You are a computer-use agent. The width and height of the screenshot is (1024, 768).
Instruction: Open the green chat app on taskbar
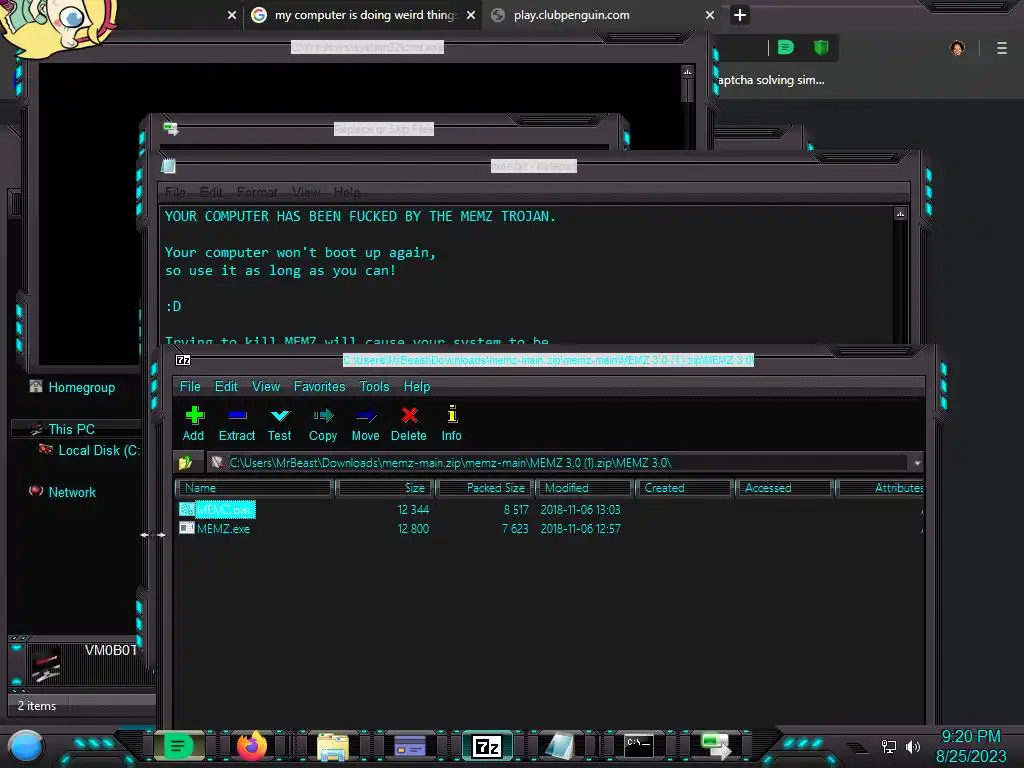[177, 745]
